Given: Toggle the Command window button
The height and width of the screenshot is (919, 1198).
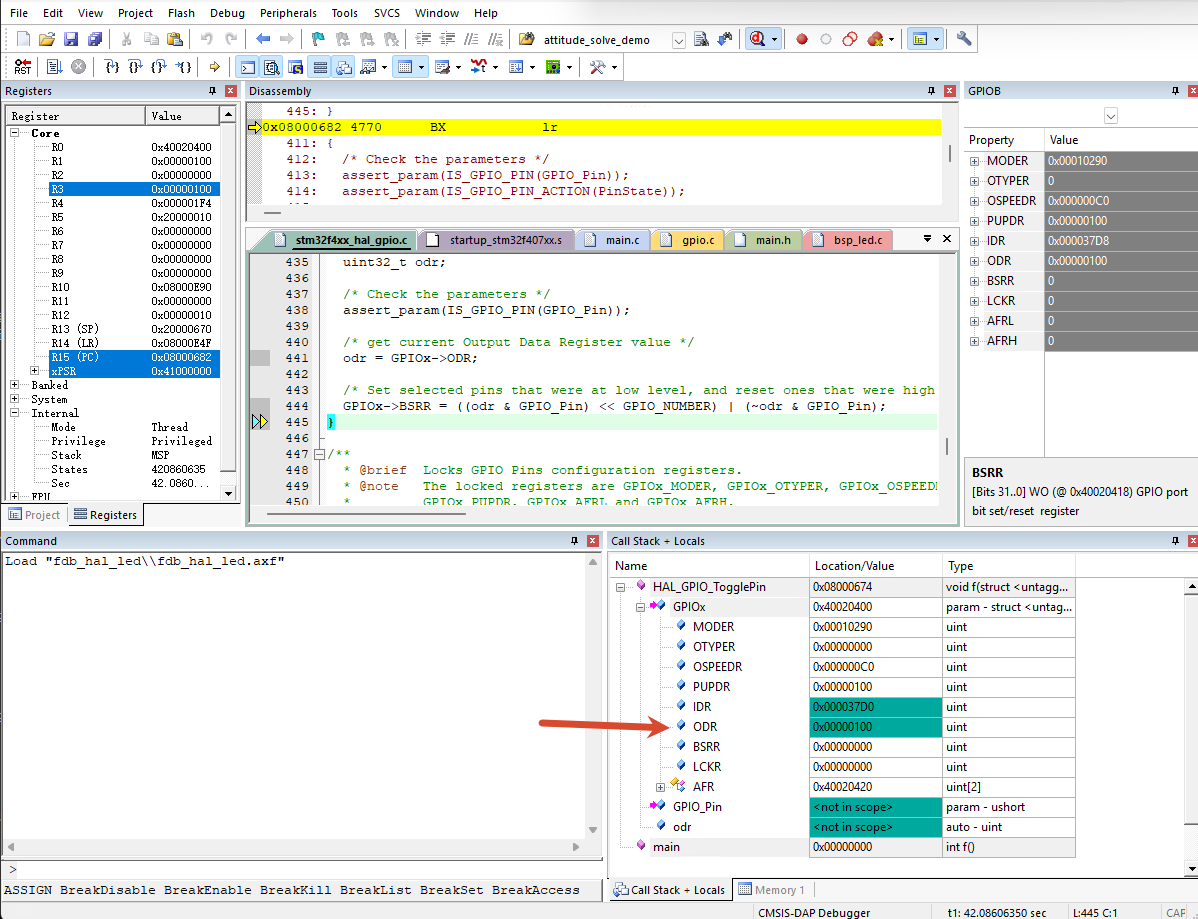Looking at the screenshot, I should click(248, 67).
